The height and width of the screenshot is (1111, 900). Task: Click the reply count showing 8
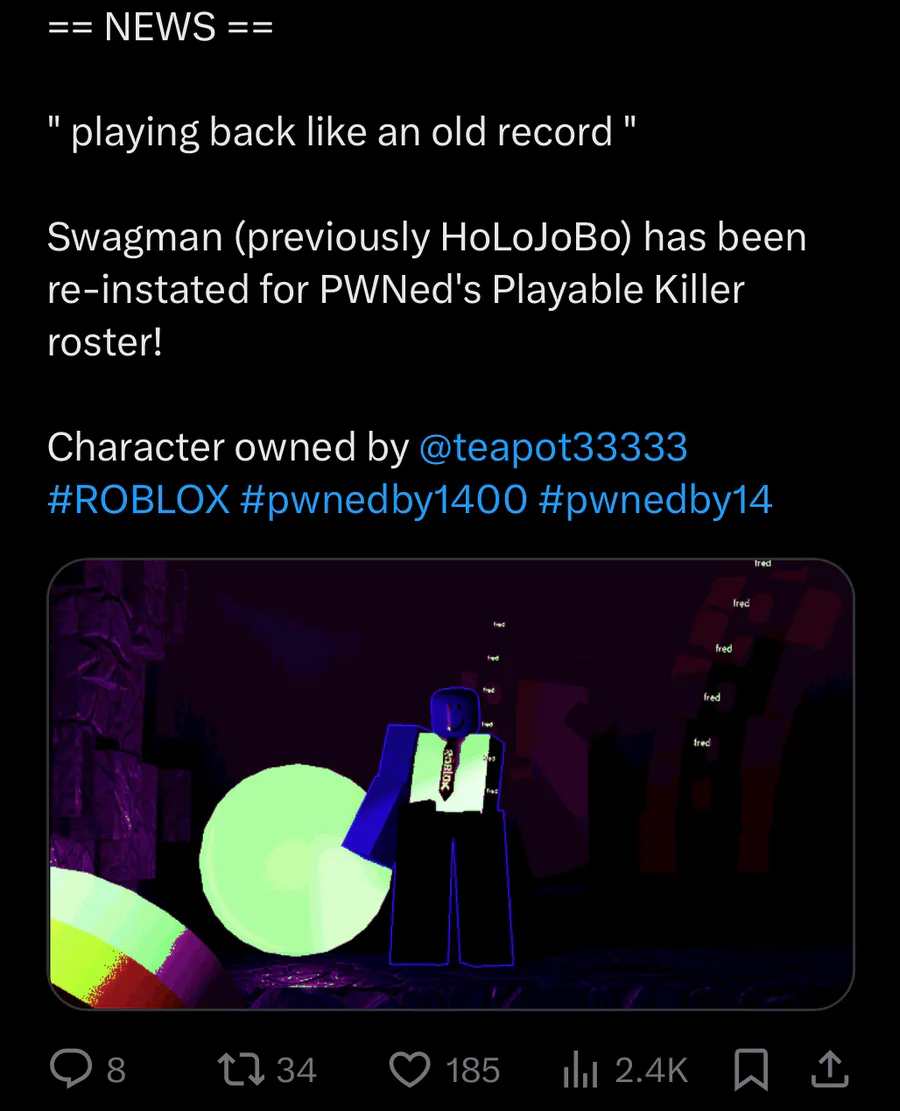[x=116, y=1070]
